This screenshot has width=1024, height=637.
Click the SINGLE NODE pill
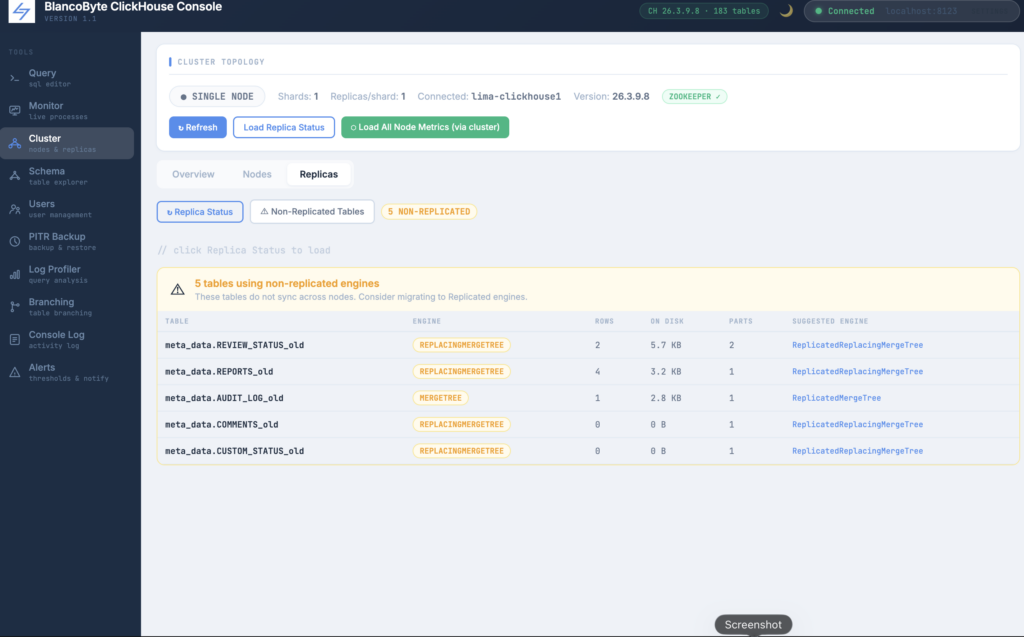click(x=217, y=97)
